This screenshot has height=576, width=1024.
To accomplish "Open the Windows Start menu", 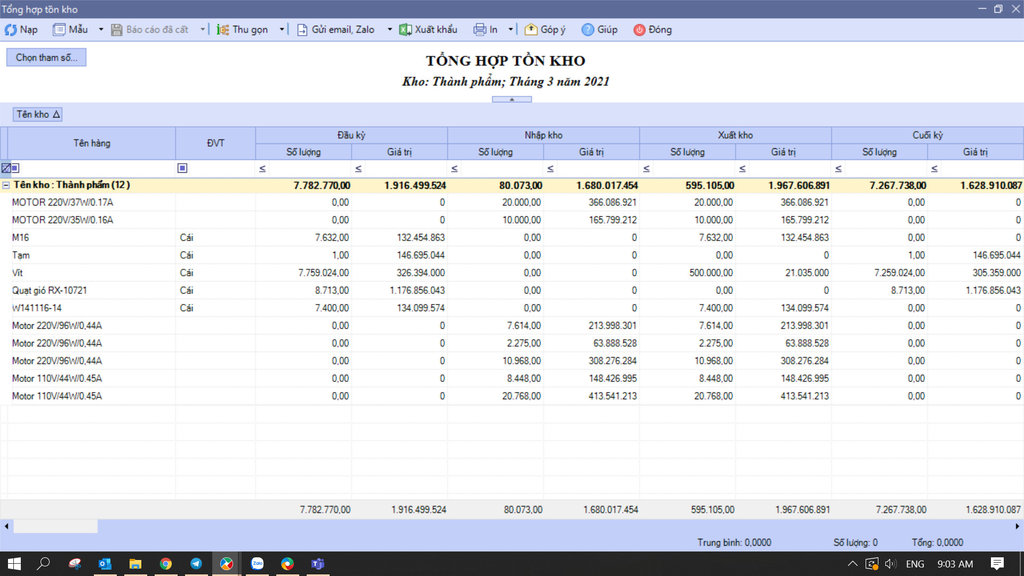I will 14,564.
